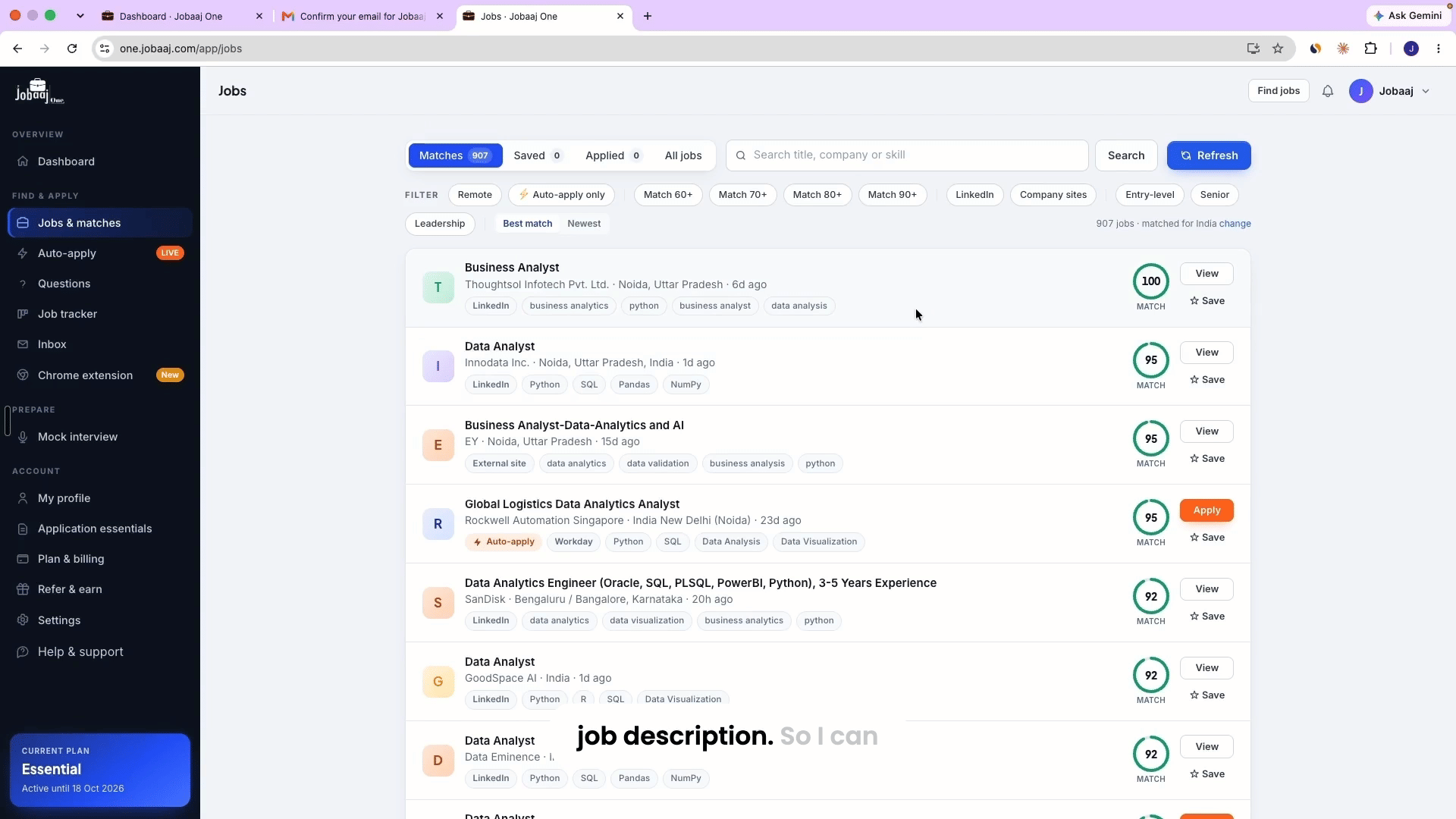
Task: Click the blue Refresh button
Action: point(1209,155)
